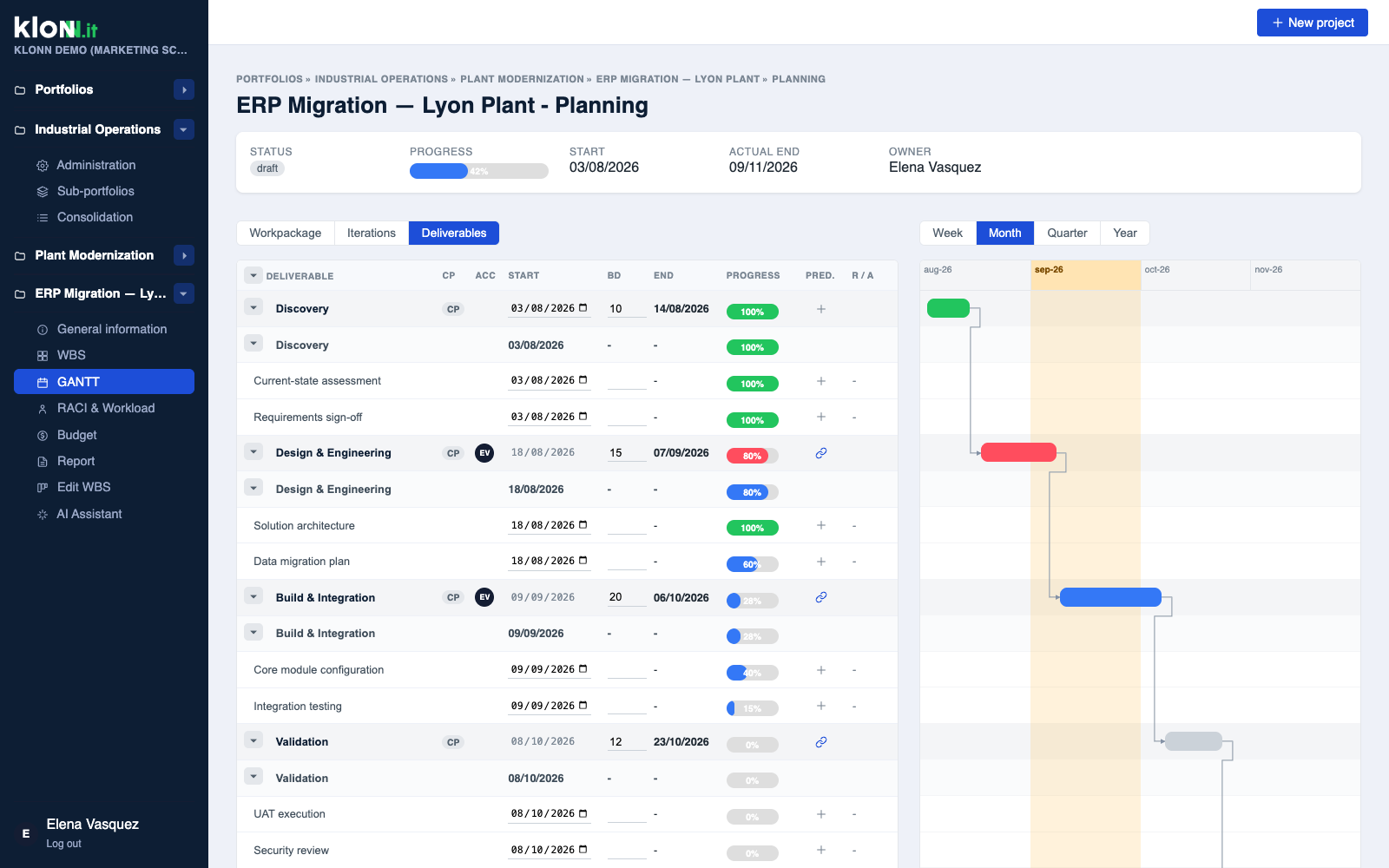Click plus icon on UAT execution row

point(820,814)
